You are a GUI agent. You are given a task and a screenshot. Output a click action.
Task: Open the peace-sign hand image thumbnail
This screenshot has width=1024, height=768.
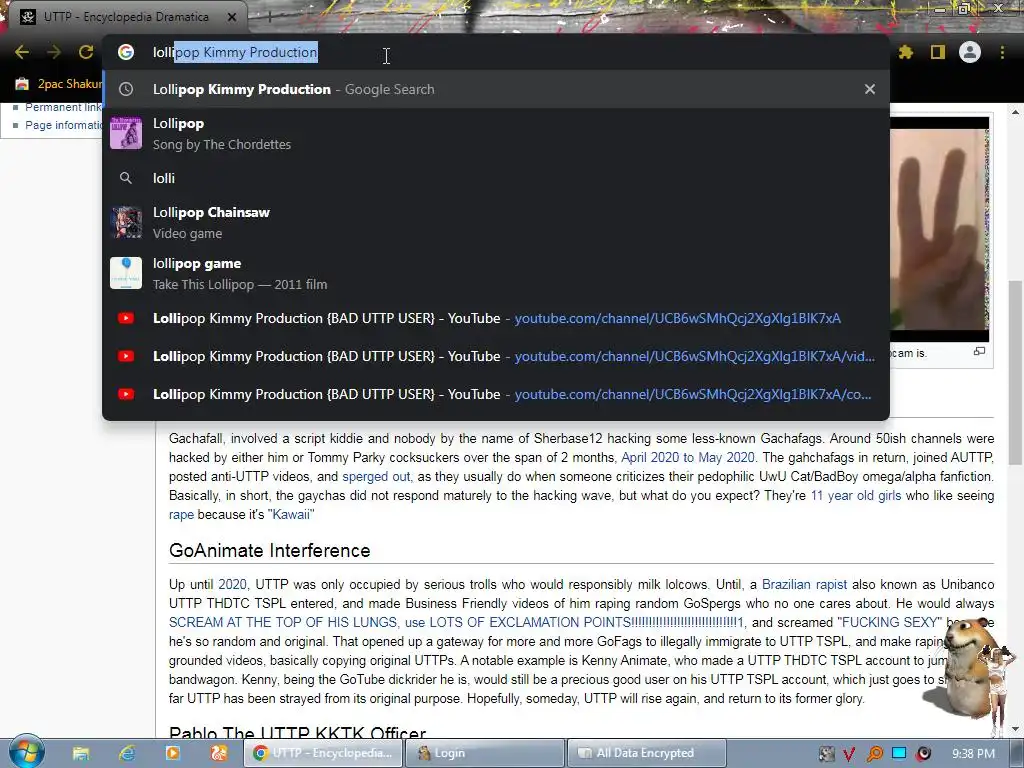940,229
